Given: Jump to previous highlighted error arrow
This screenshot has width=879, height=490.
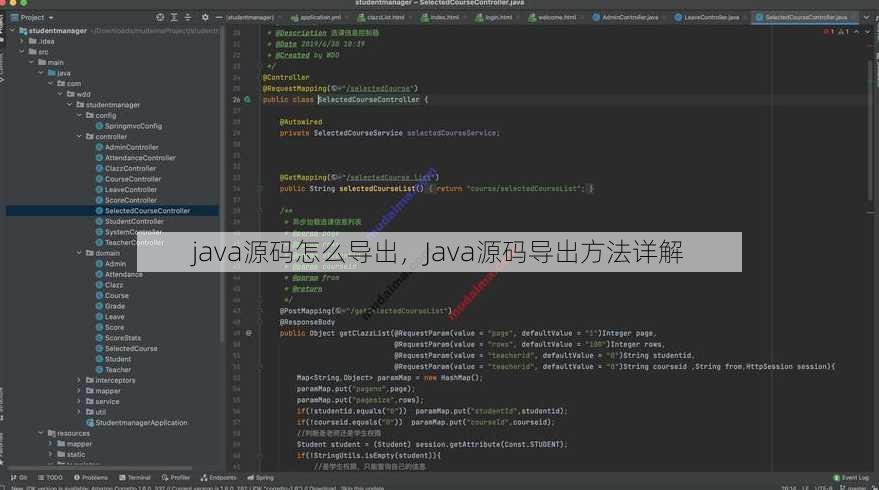Looking at the screenshot, I should point(856,32).
